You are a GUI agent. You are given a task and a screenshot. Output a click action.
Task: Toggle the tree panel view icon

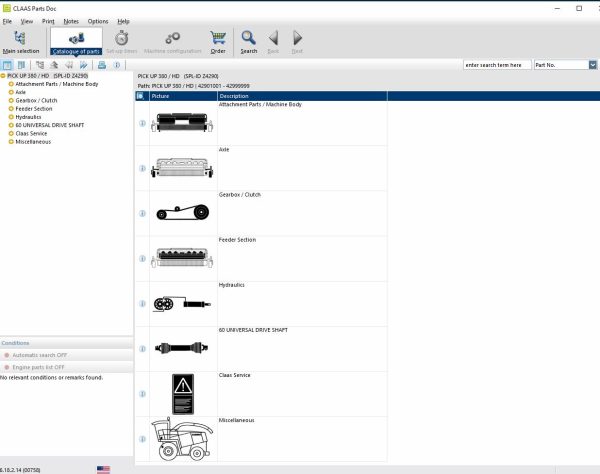coord(7,65)
